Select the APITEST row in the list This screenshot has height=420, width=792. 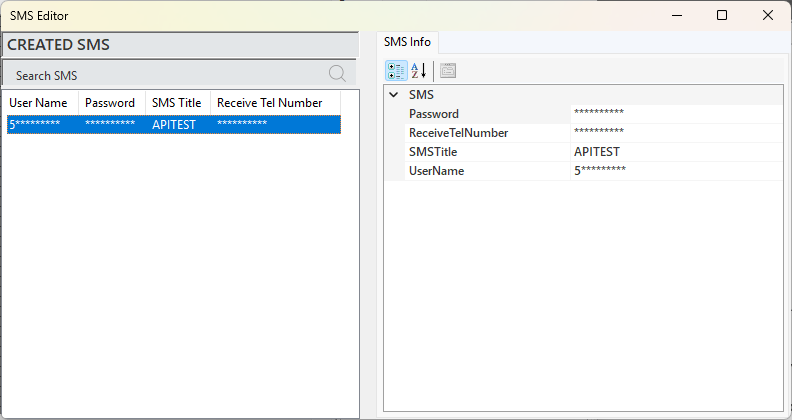click(x=174, y=125)
